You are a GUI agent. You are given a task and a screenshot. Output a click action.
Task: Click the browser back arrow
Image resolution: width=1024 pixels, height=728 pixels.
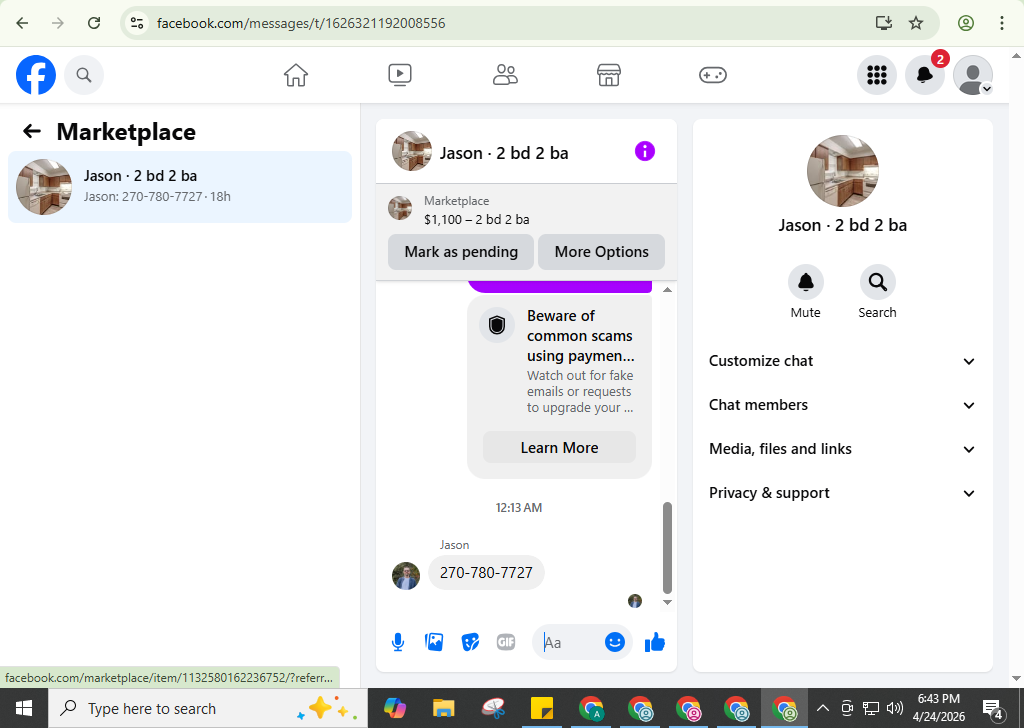point(22,23)
